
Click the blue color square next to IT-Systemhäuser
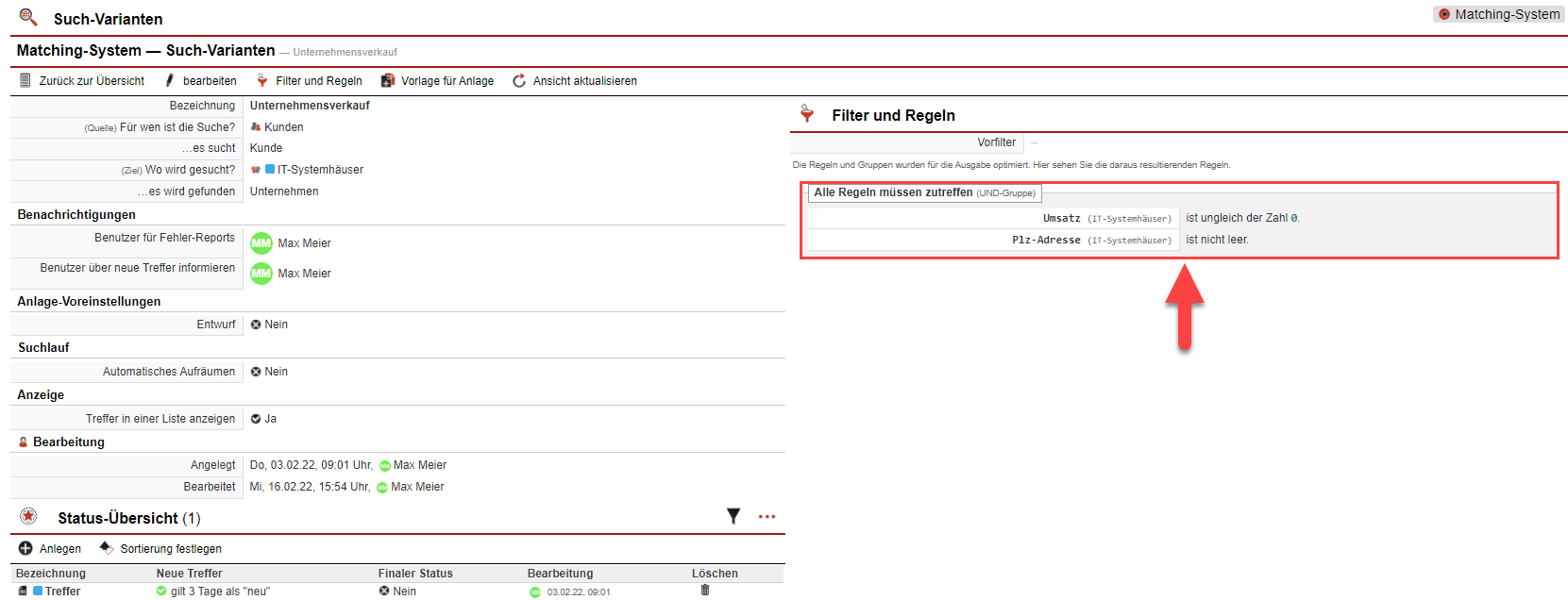[270, 170]
